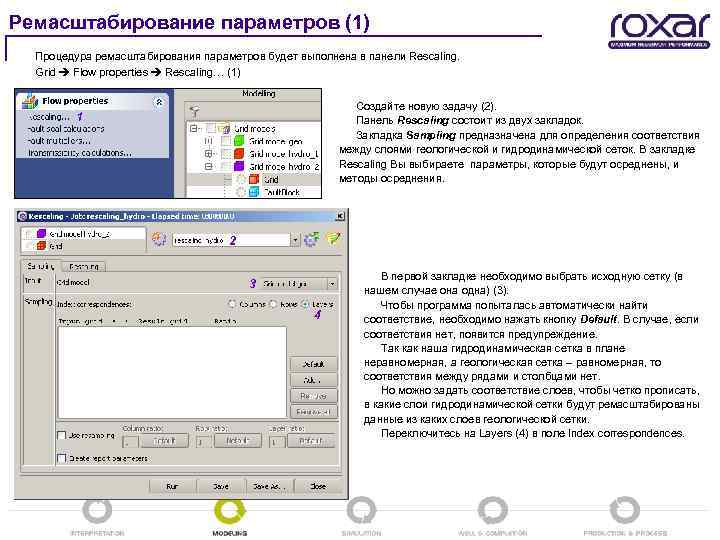Select the Sampling side tab
Image resolution: width=720 pixels, height=540 pixels.
(38, 302)
